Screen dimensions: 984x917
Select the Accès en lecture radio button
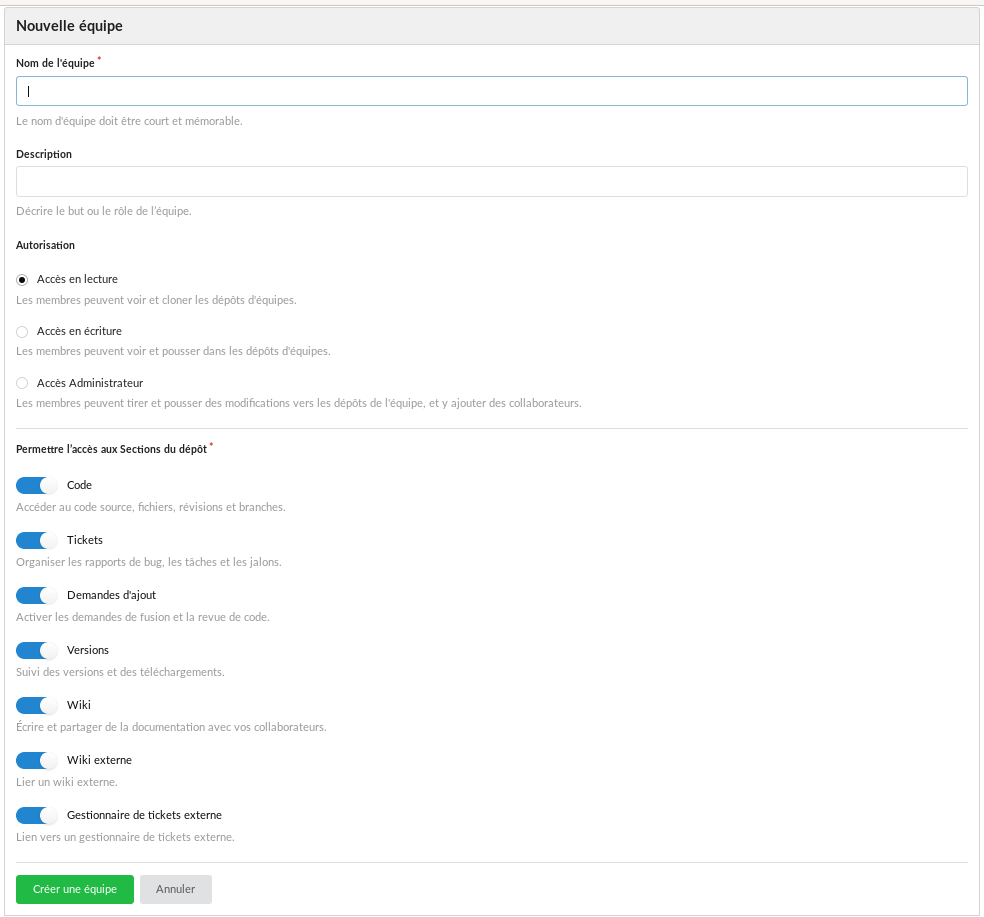22,280
